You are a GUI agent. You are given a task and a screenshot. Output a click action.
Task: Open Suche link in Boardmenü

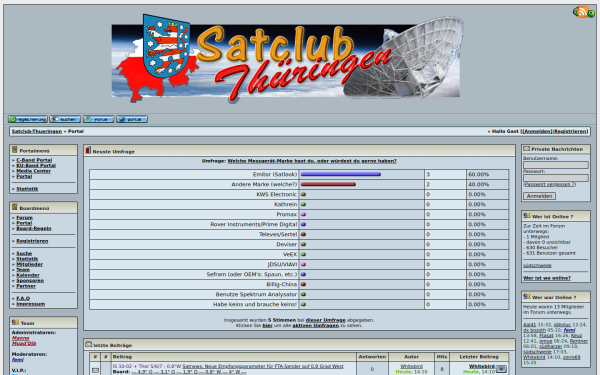coord(24,253)
